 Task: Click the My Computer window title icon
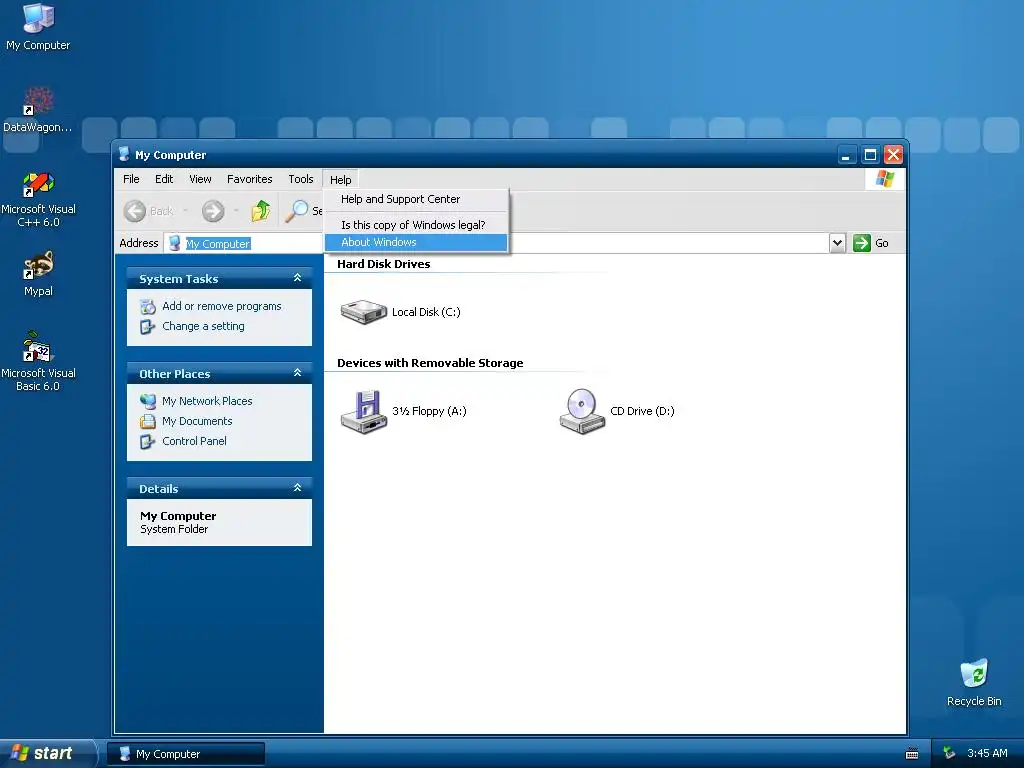coord(124,155)
